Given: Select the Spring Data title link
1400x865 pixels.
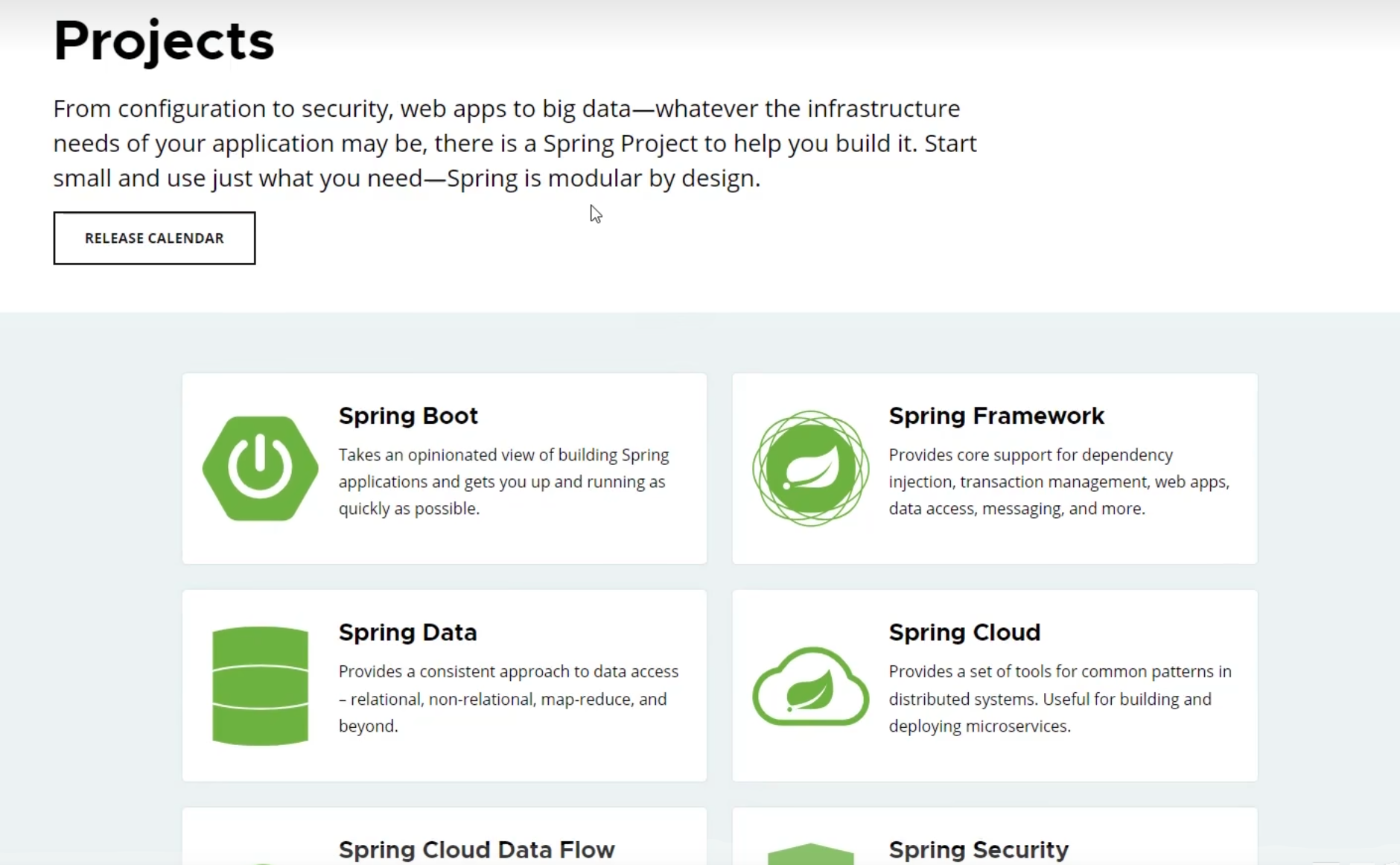Looking at the screenshot, I should (407, 633).
